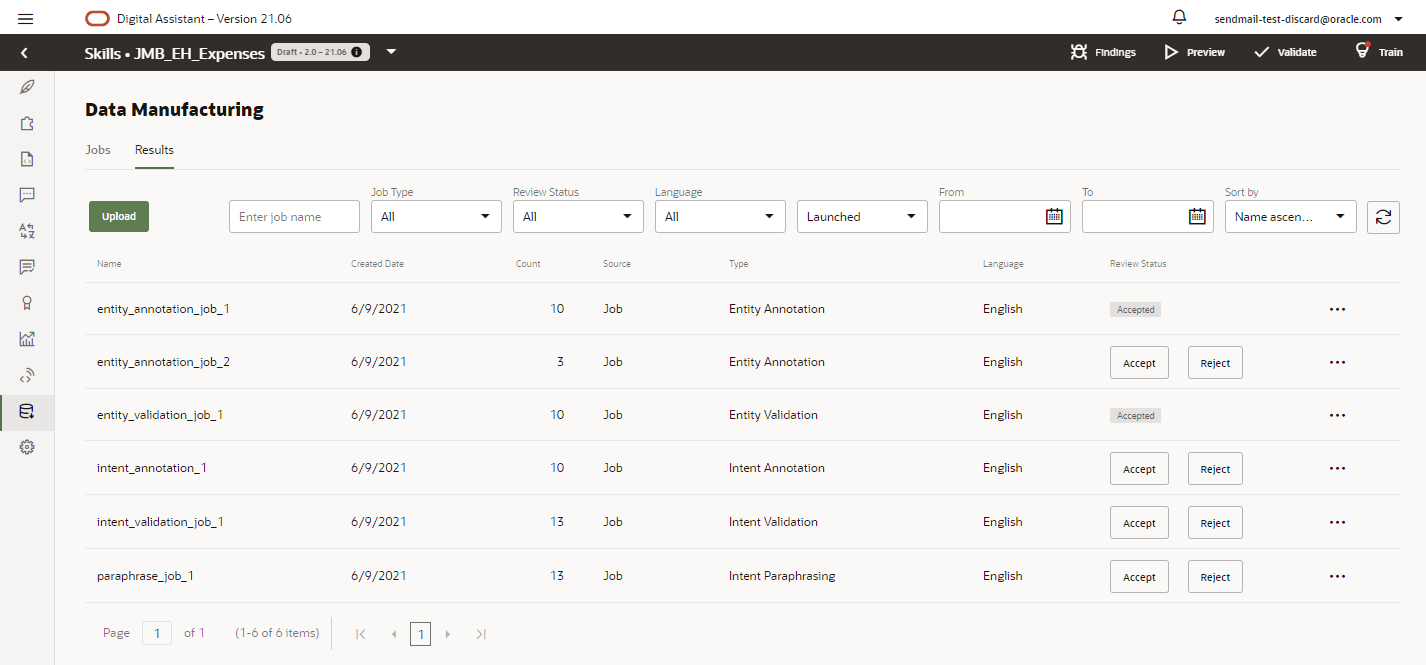Reject the paraphrase_job_1 result
The image size is (1426, 665).
coord(1215,577)
